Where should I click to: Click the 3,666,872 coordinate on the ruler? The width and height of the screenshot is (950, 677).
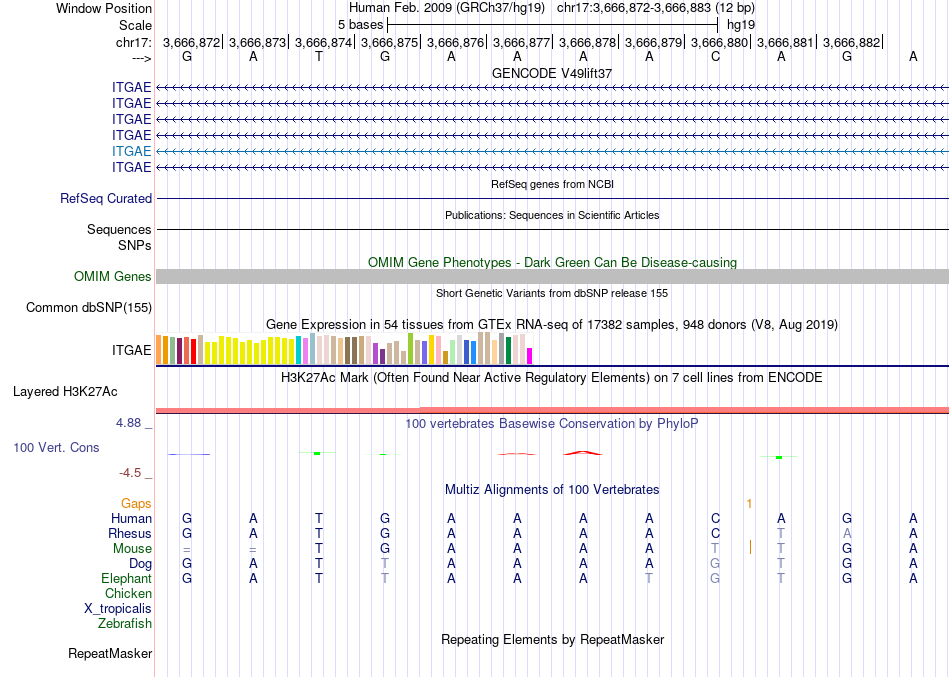[191, 42]
